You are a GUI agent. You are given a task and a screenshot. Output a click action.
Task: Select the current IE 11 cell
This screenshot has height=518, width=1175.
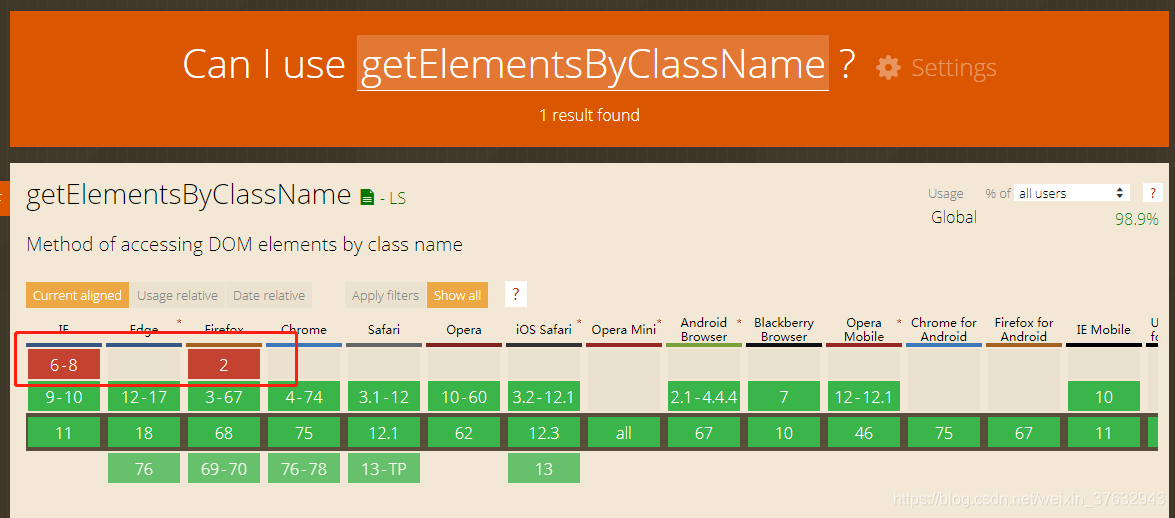click(x=64, y=433)
